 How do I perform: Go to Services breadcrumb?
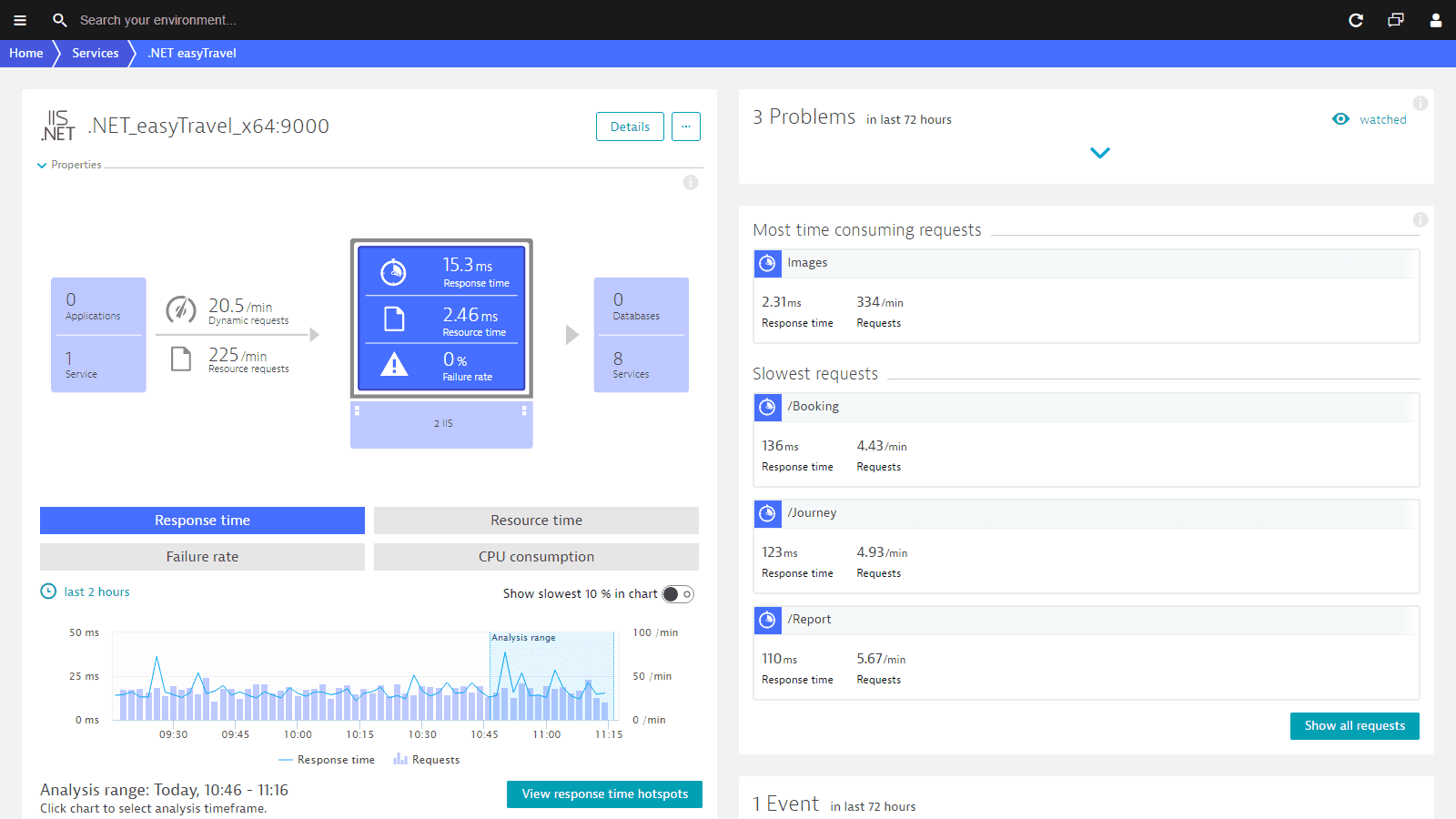[x=96, y=53]
